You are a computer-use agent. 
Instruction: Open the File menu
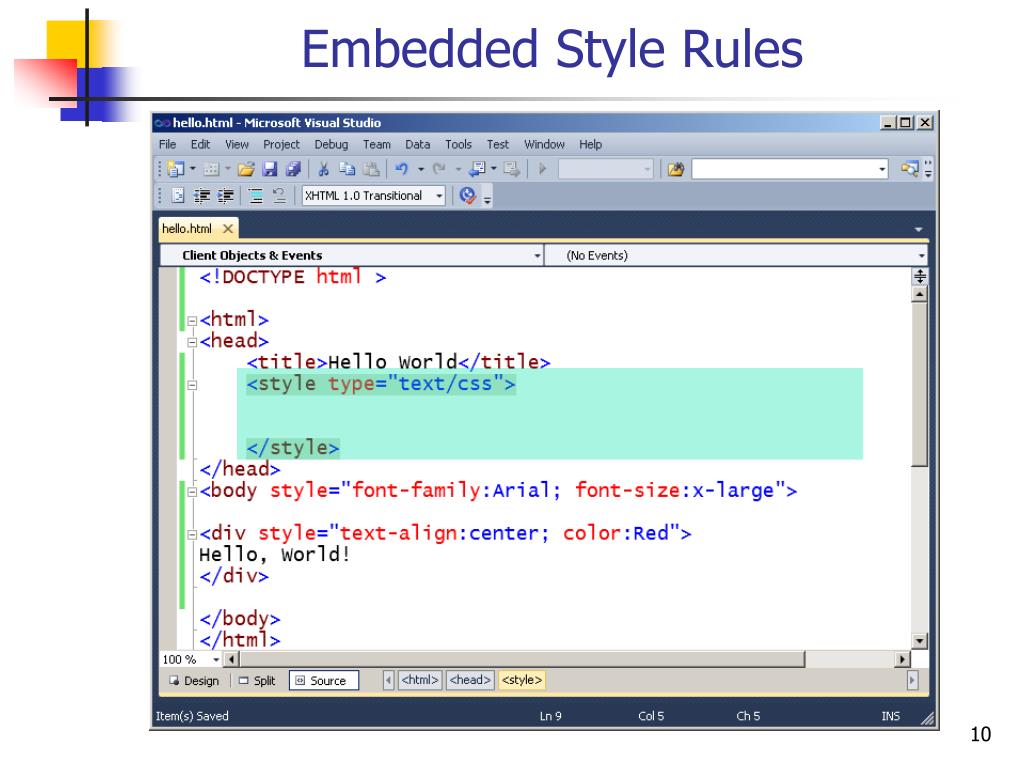(x=168, y=144)
